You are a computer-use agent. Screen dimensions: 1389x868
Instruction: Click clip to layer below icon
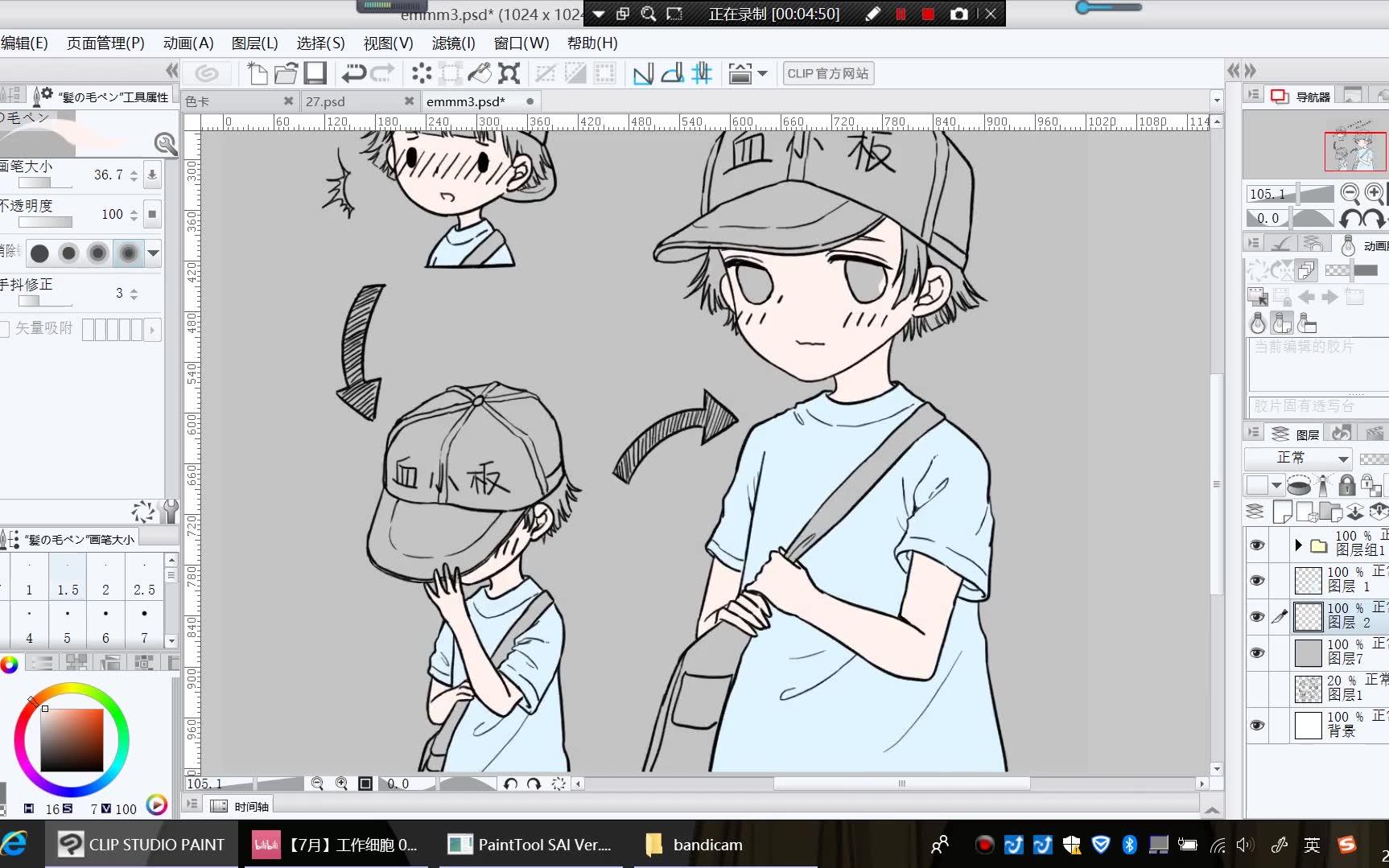tap(1298, 484)
